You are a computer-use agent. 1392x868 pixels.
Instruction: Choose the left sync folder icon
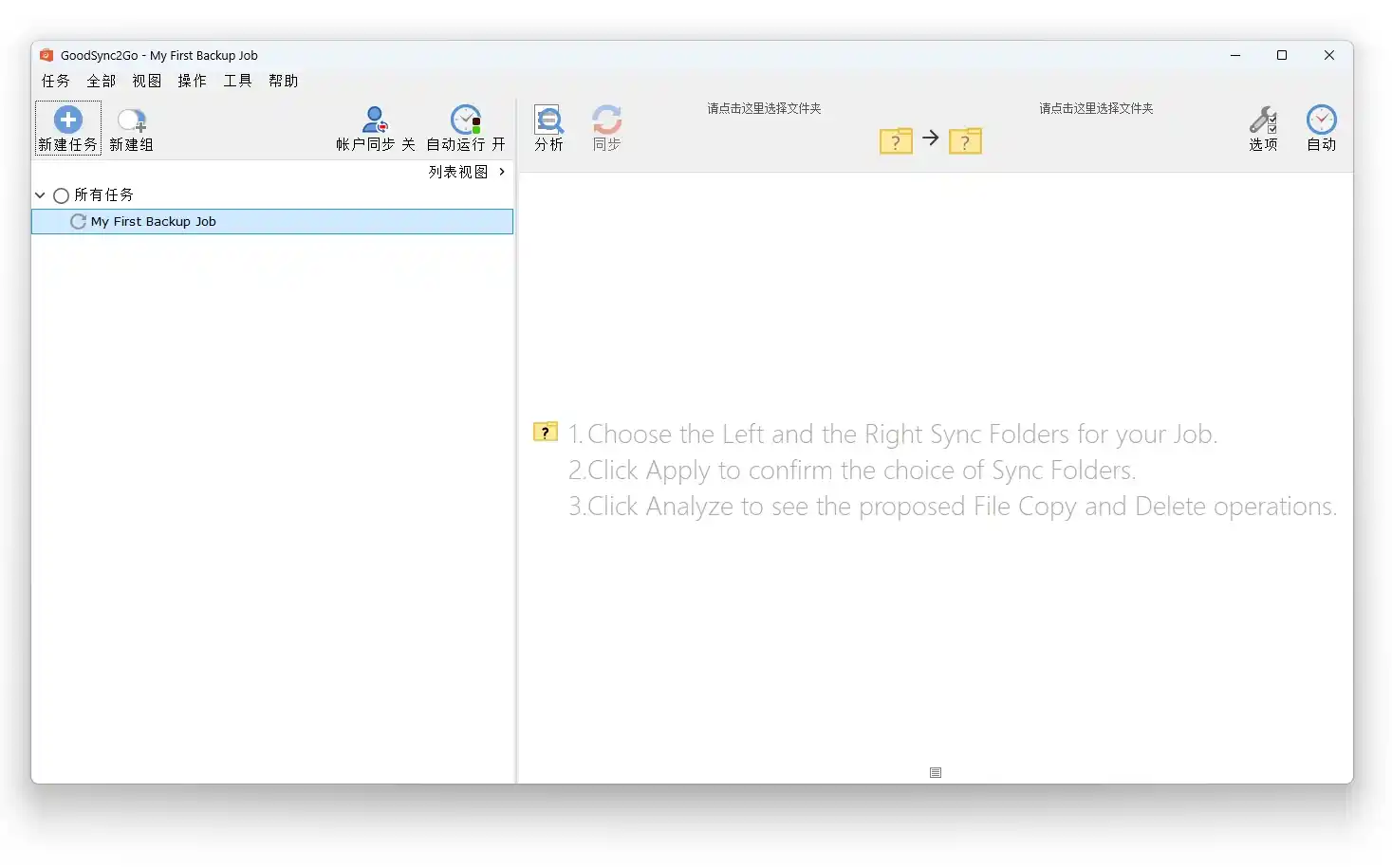tap(896, 140)
